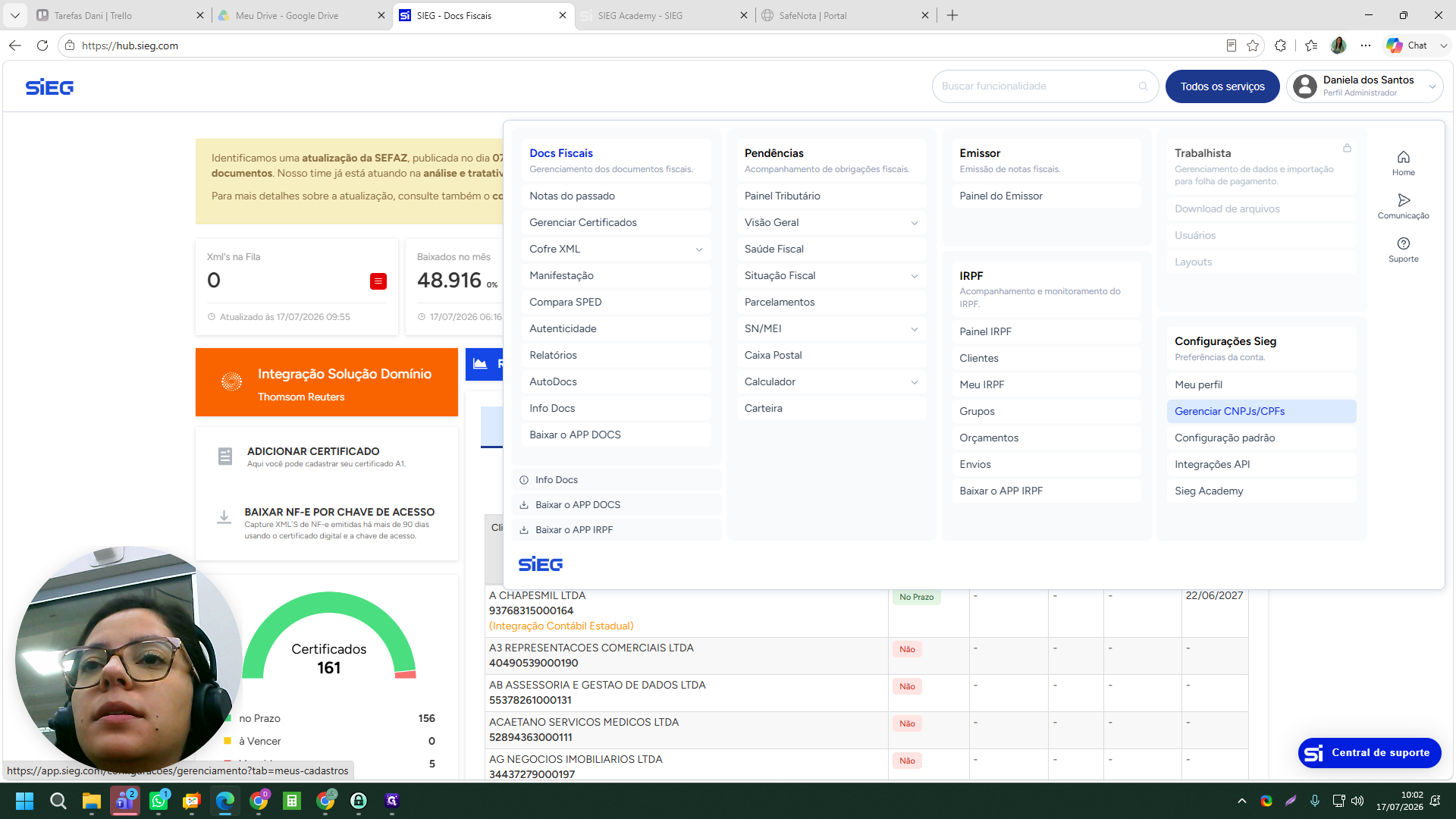Open Gerenciar CNPJs/CPFs menu item
The height and width of the screenshot is (819, 1456).
coord(1261,412)
